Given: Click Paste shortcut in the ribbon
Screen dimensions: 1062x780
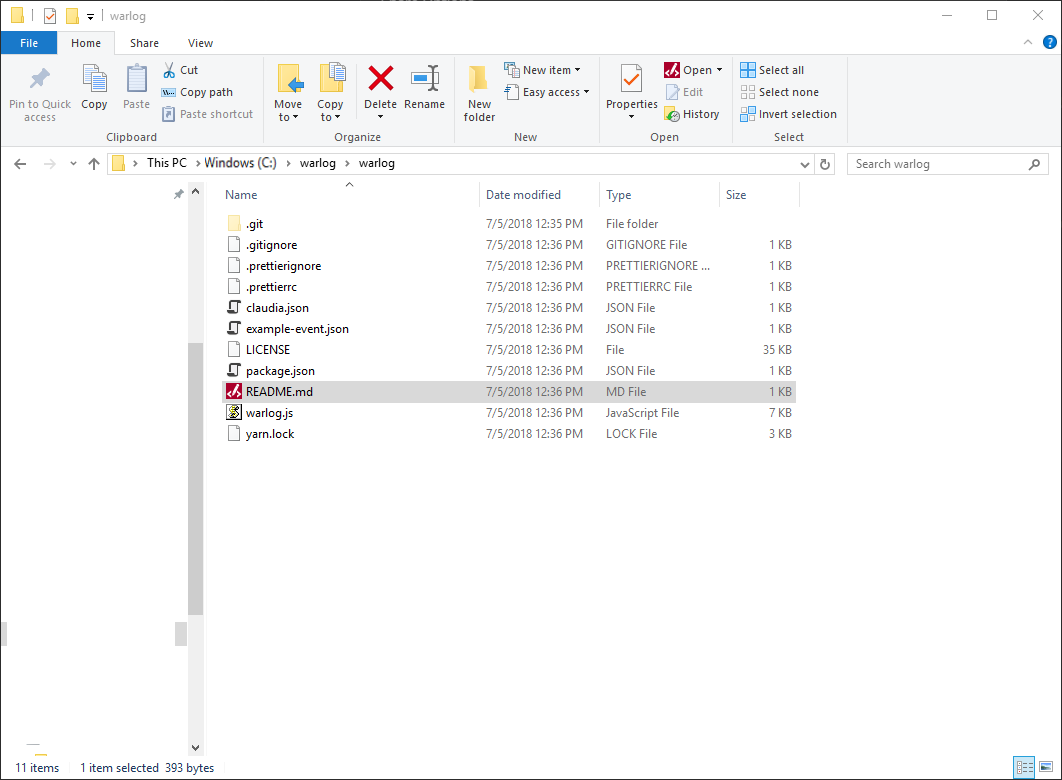Looking at the screenshot, I should pos(207,114).
